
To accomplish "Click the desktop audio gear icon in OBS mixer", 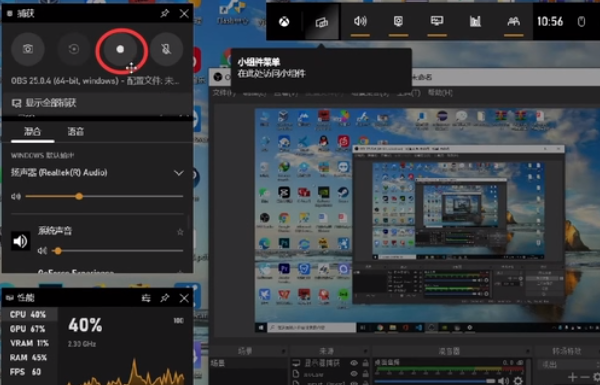I will (518, 380).
